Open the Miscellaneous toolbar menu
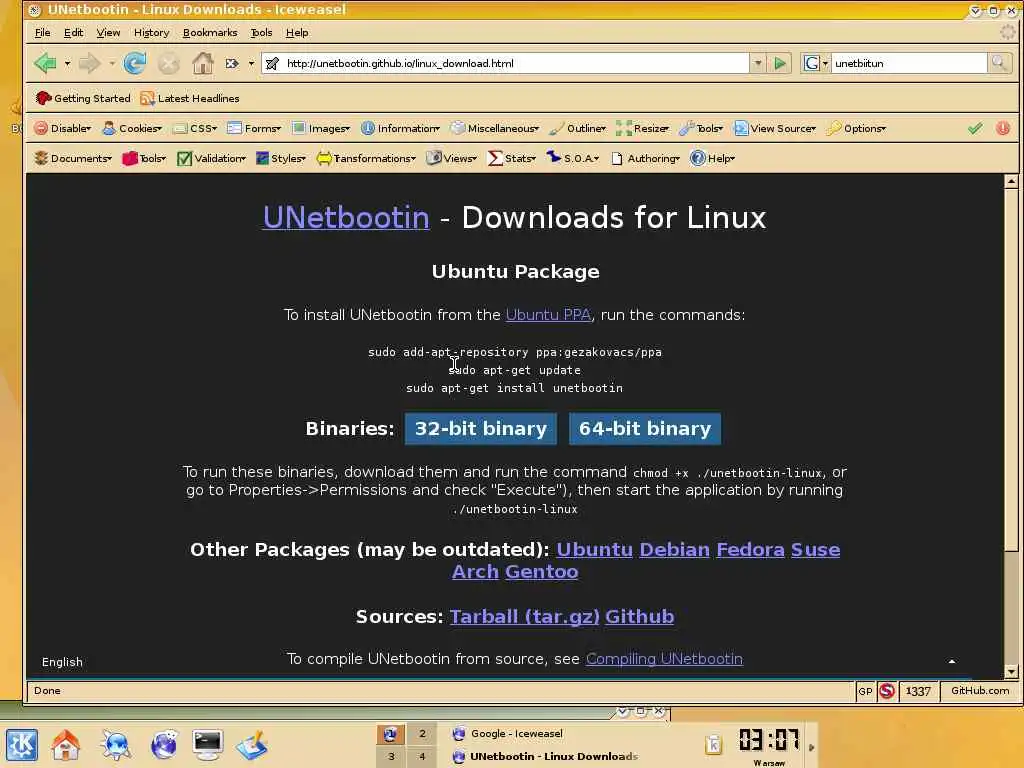The image size is (1024, 768). 495,129
